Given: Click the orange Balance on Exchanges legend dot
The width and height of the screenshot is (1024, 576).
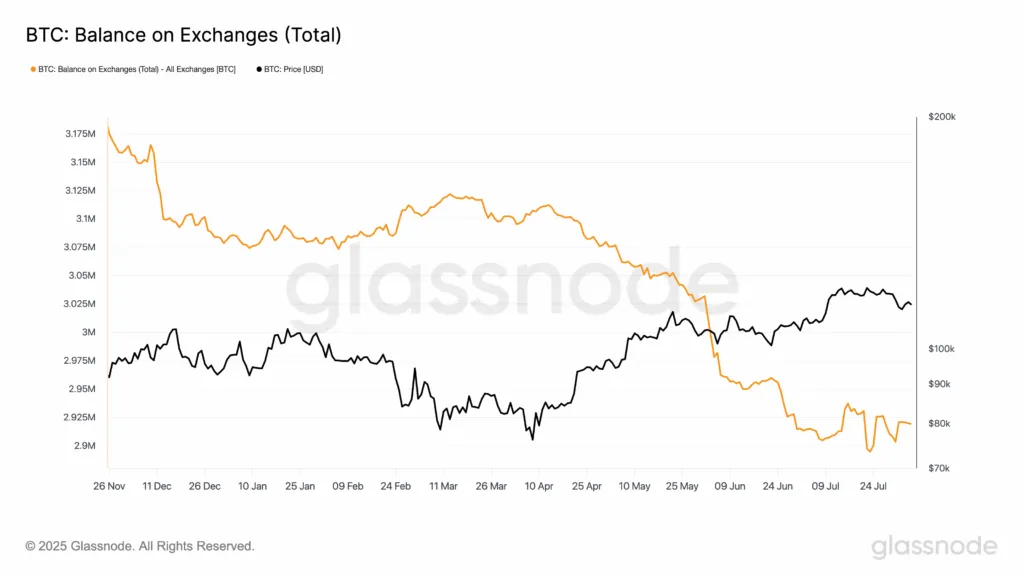Looking at the screenshot, I should [33, 69].
